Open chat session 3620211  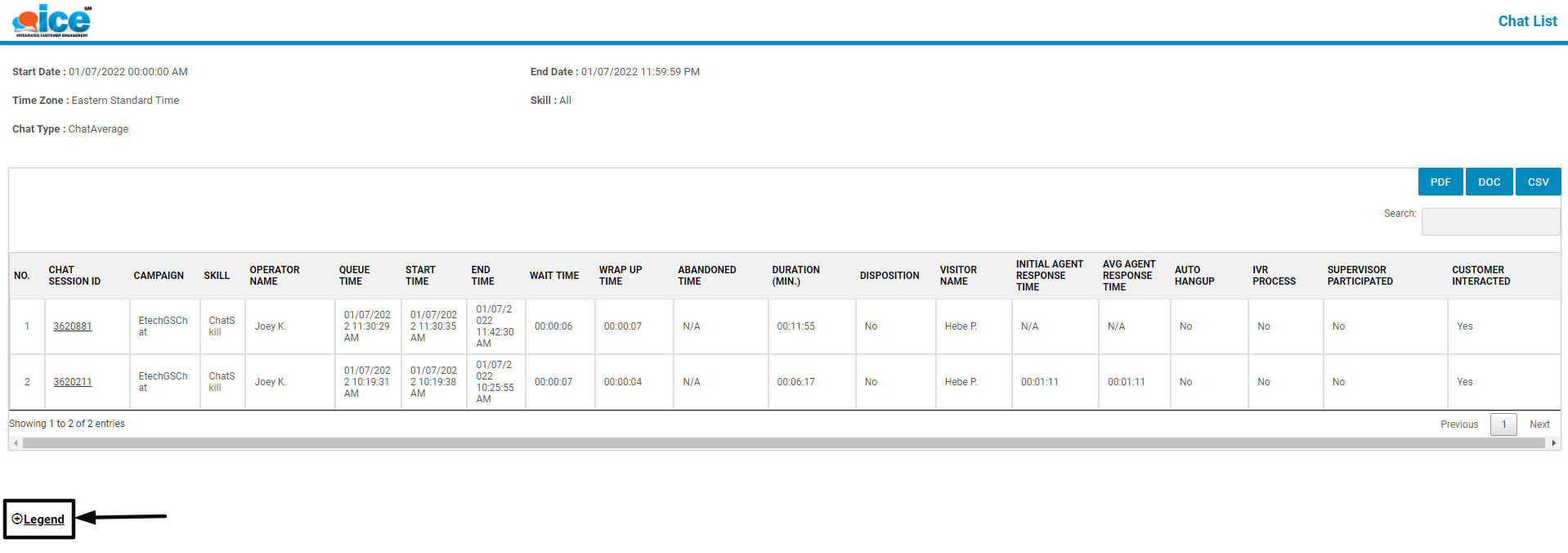73,382
